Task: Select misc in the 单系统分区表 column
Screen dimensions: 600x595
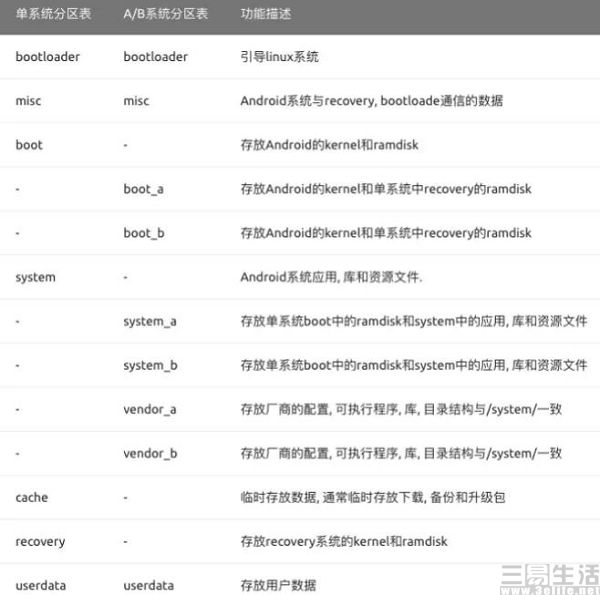Action: (x=28, y=101)
